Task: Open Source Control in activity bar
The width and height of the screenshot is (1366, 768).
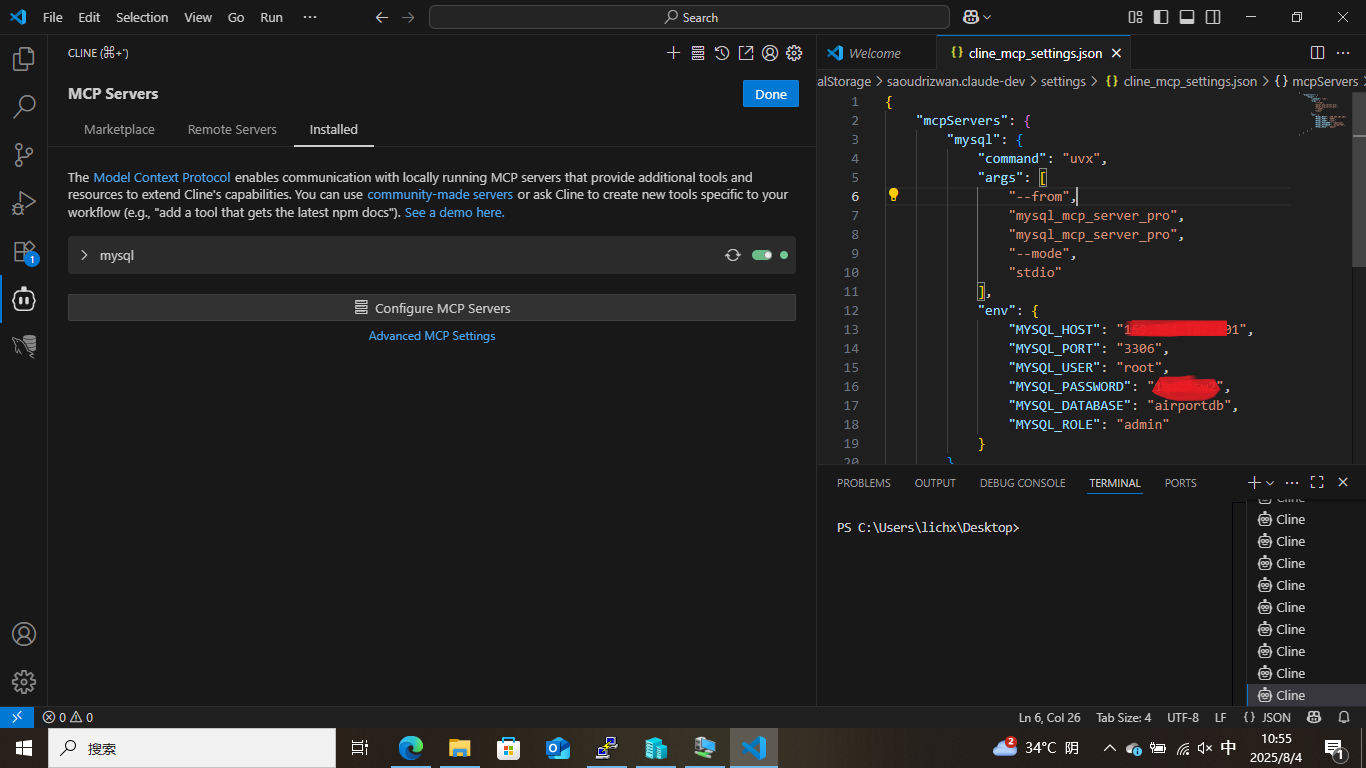Action: (x=24, y=154)
